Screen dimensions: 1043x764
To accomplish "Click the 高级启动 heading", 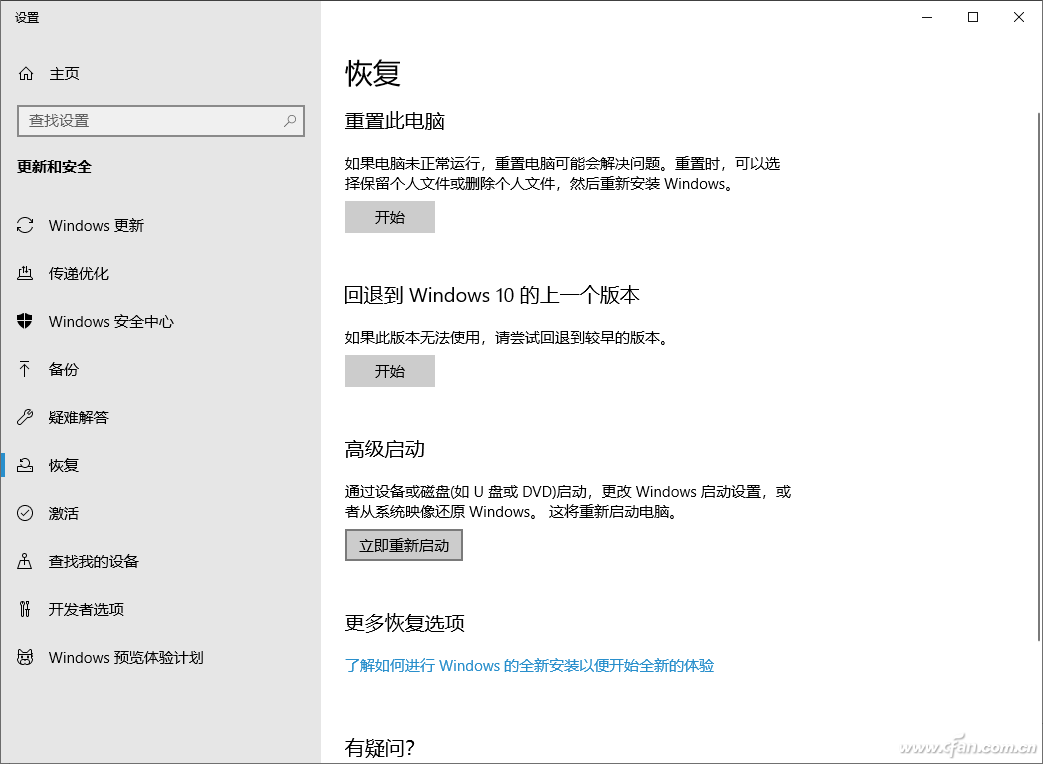I will click(384, 449).
